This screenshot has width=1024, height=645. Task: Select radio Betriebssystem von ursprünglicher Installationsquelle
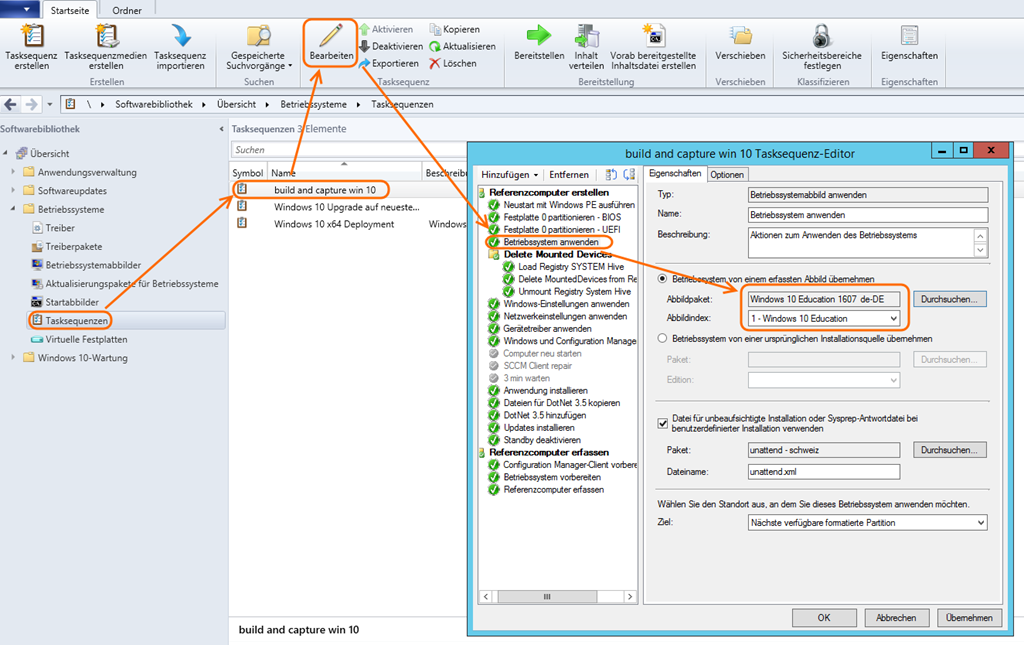coord(662,339)
